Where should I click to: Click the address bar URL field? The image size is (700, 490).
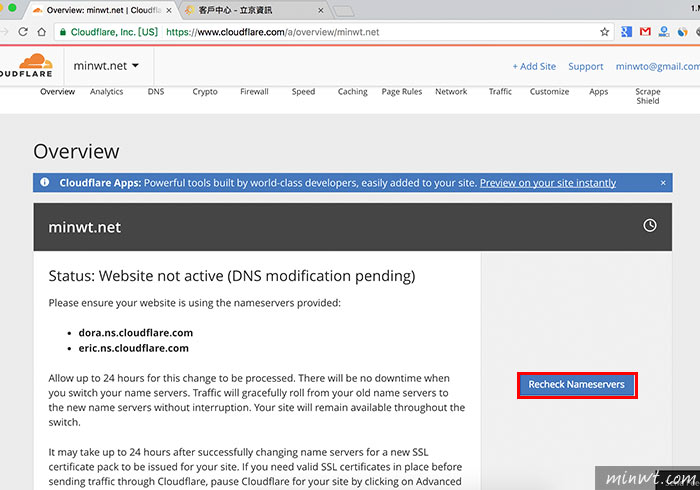tap(334, 32)
